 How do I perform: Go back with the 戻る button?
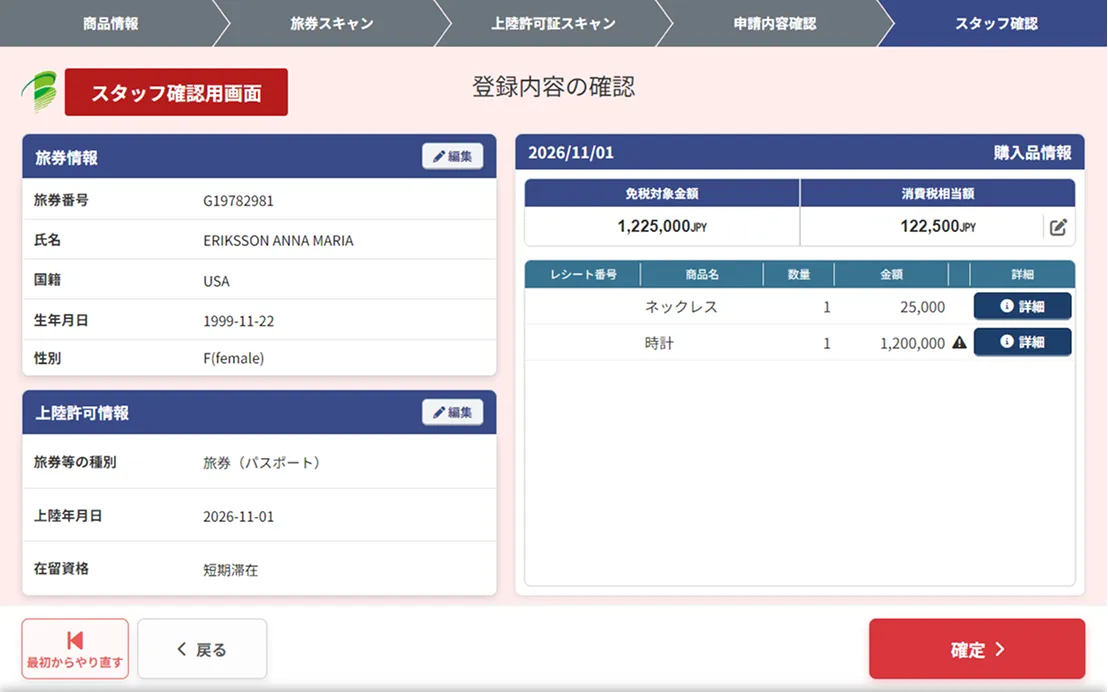tap(202, 649)
